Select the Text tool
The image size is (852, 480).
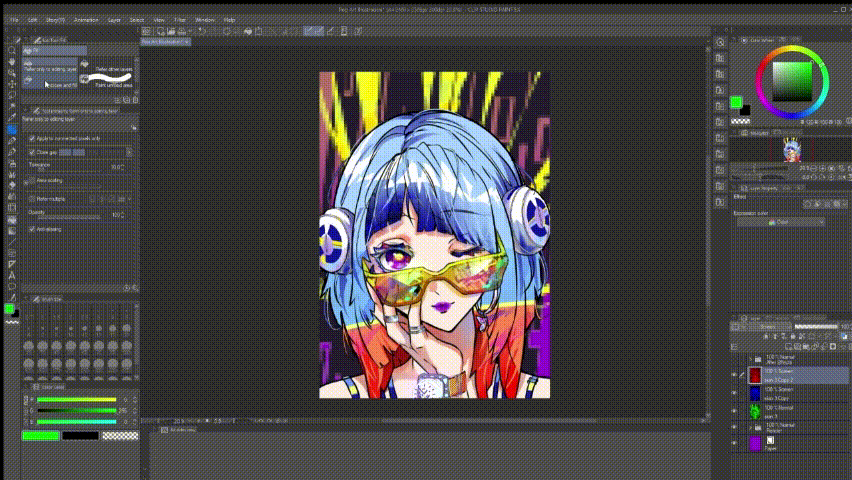12,275
